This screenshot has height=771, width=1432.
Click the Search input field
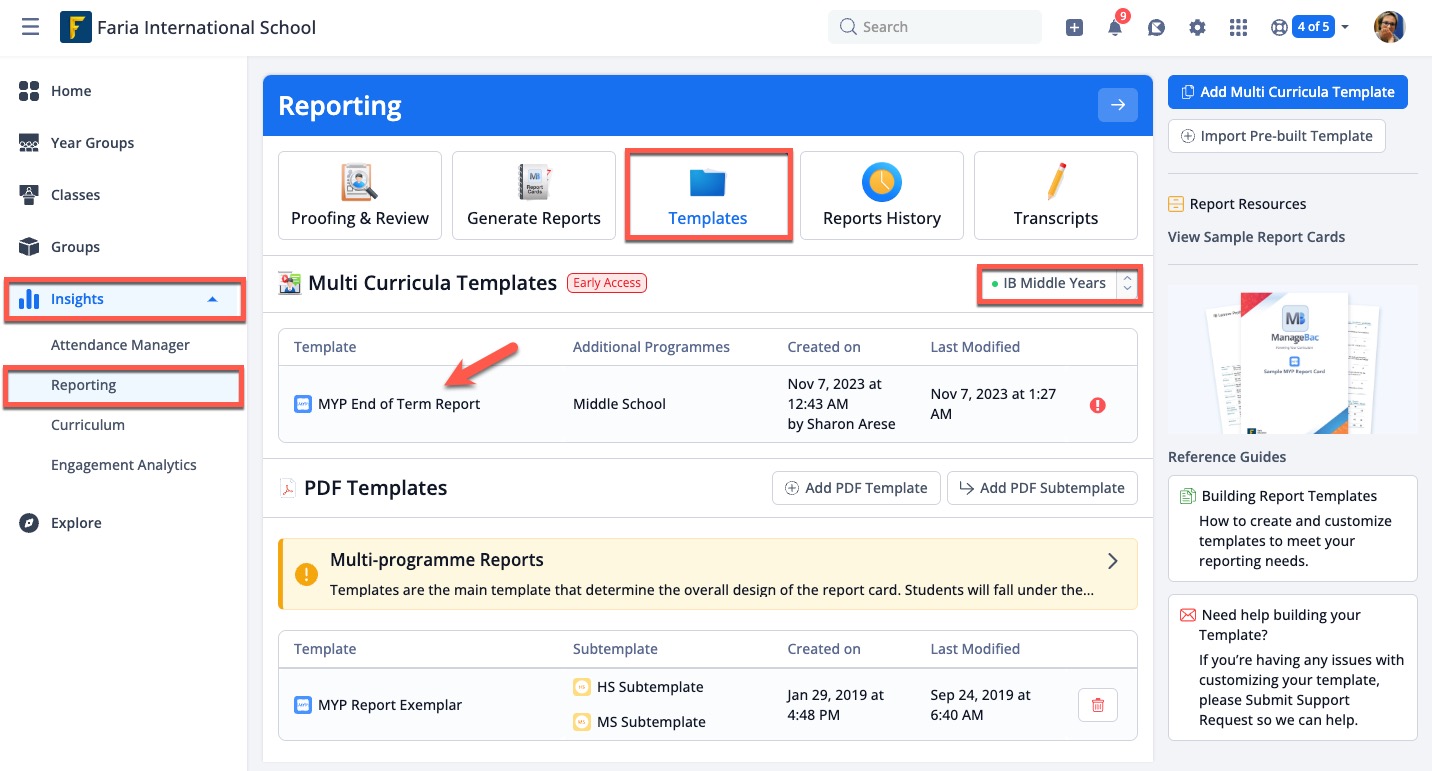pos(935,27)
